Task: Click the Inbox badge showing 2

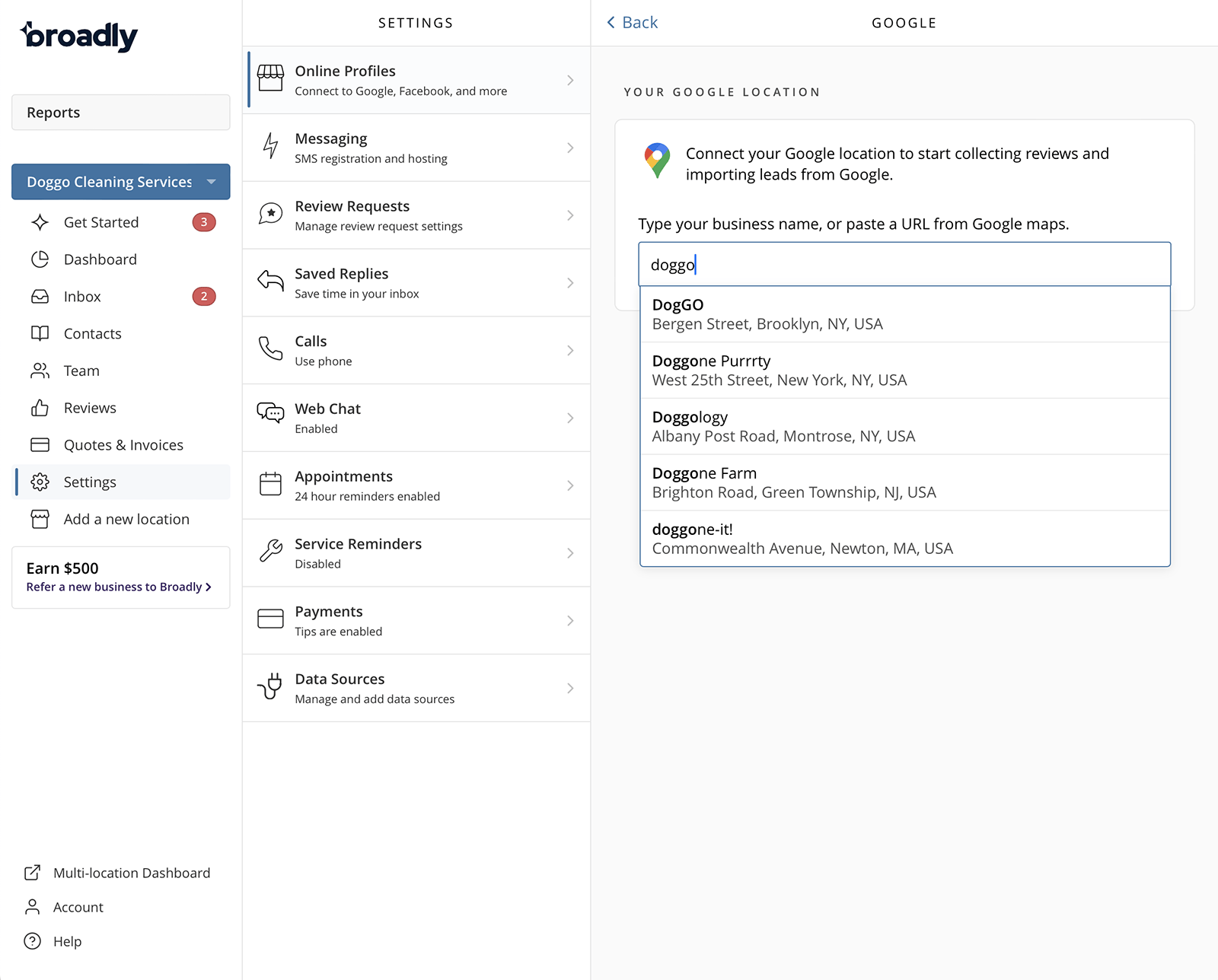Action: (x=204, y=297)
